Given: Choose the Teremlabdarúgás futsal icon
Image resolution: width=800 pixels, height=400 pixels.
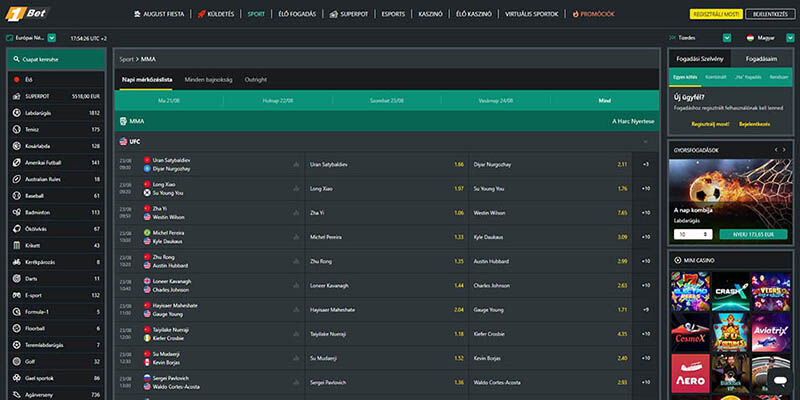Looking at the screenshot, I should [17, 345].
